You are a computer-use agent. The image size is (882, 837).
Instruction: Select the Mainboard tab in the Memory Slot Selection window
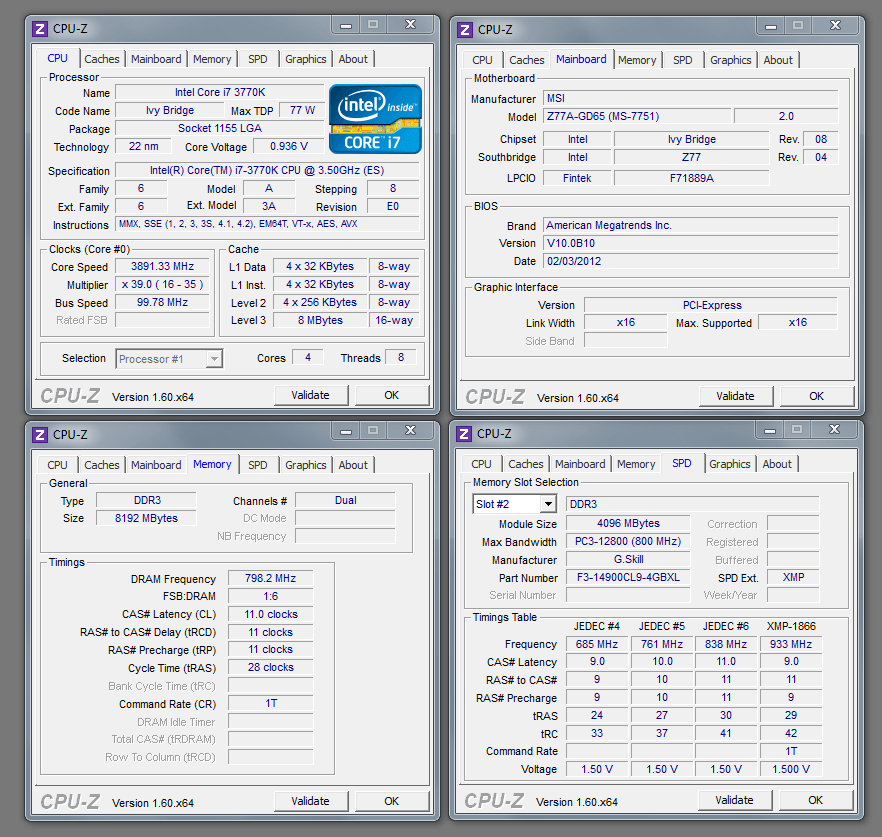tap(580, 464)
